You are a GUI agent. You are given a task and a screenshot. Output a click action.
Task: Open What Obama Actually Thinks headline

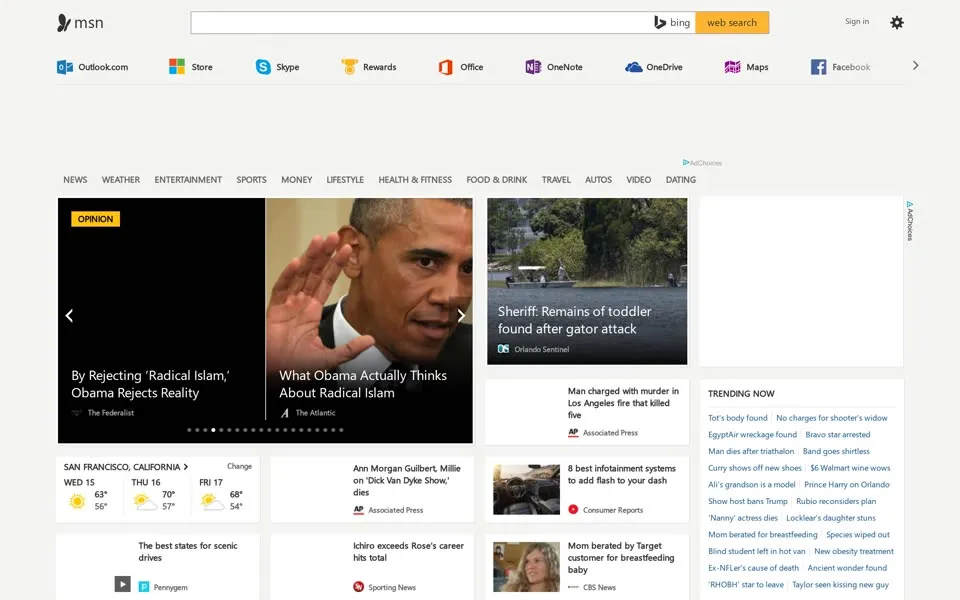pyautogui.click(x=363, y=384)
